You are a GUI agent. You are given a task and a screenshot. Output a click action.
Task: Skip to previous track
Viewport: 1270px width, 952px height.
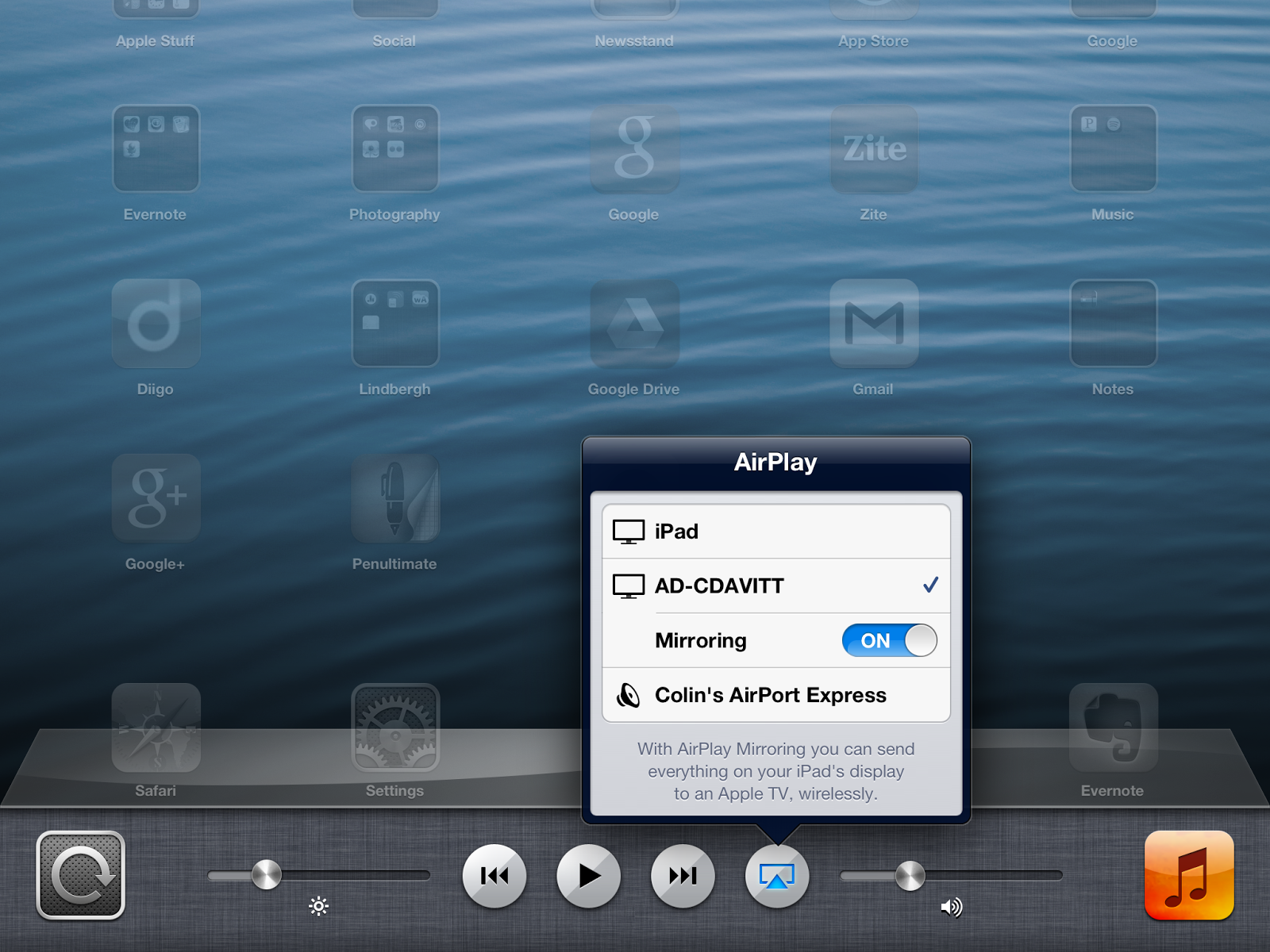494,876
